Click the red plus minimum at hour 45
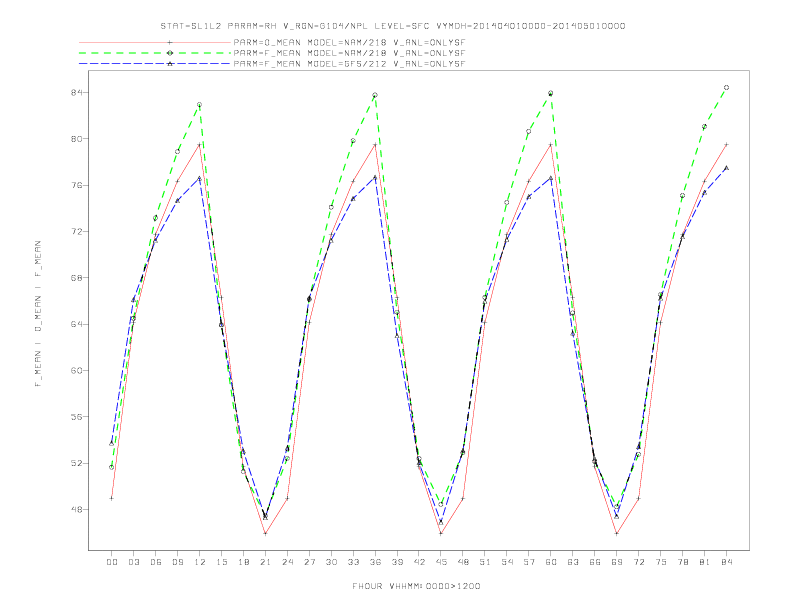The height and width of the screenshot is (612, 792). (441, 533)
